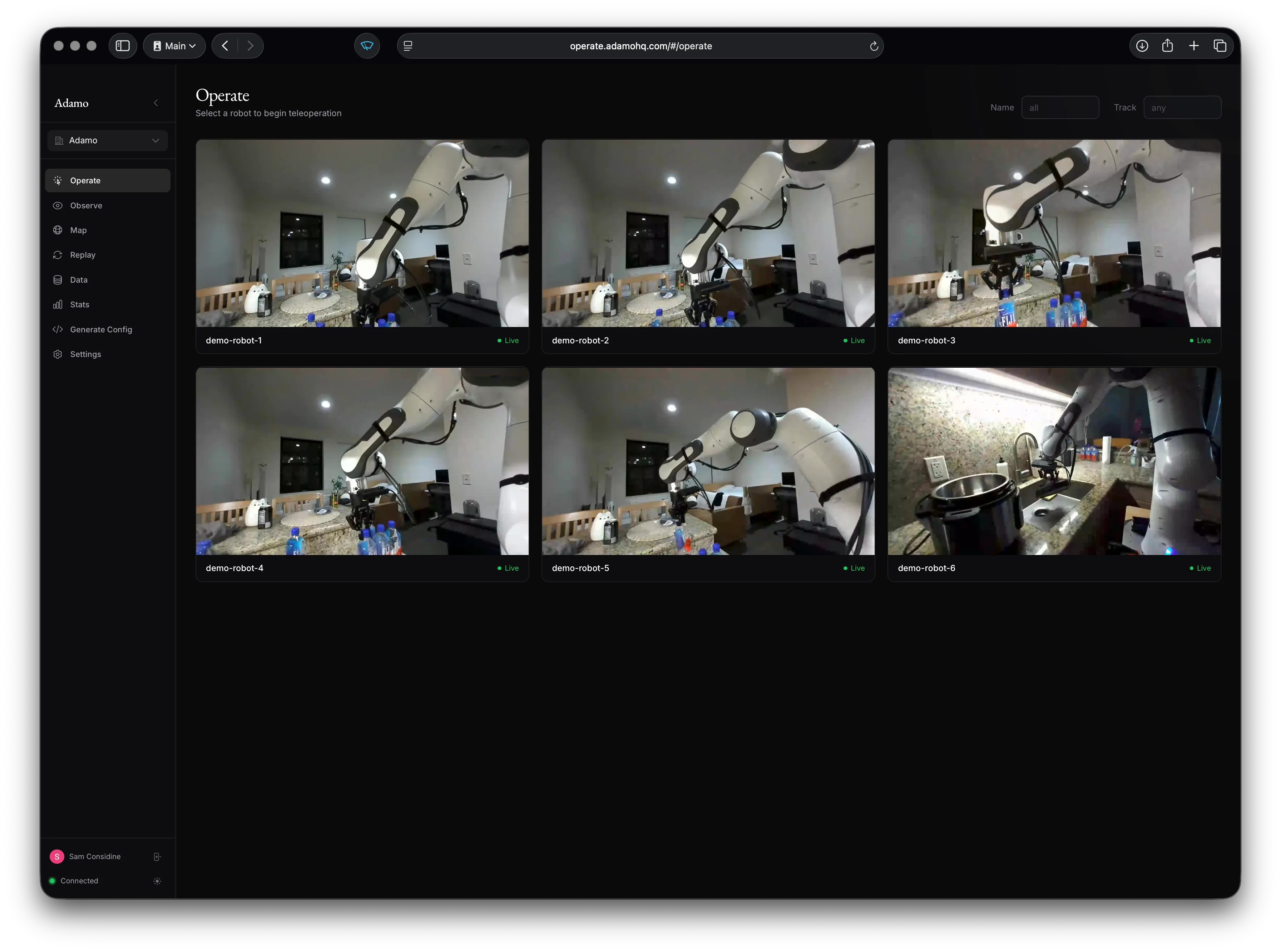
Task: Click the Data database icon
Action: [x=58, y=279]
